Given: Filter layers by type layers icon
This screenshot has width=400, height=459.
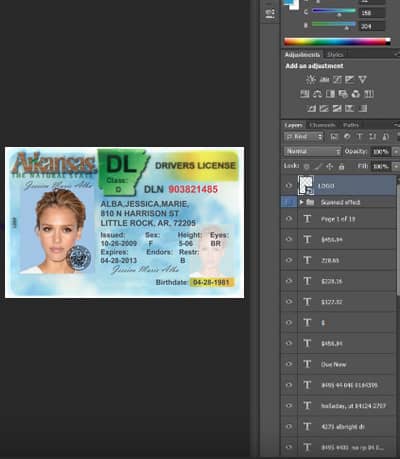Looking at the screenshot, I should (360, 136).
